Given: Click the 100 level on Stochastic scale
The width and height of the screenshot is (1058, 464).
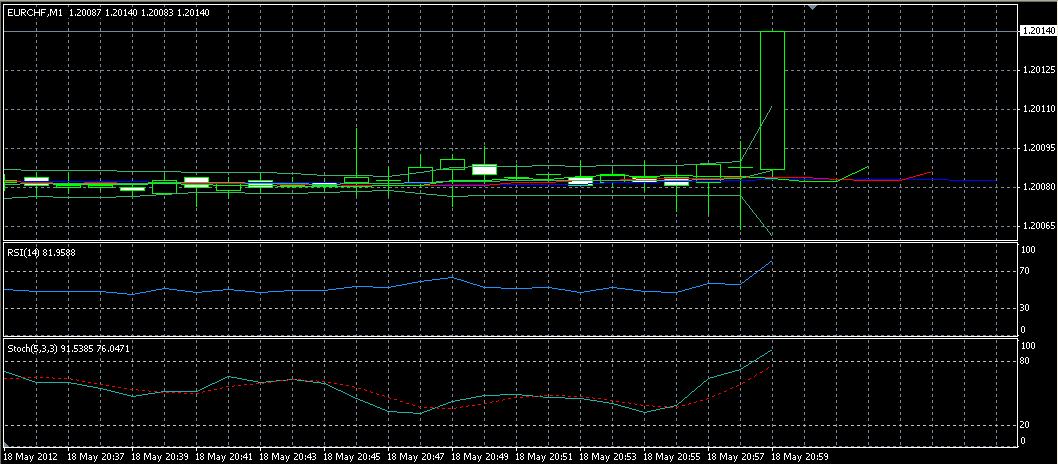Looking at the screenshot, I should [1030, 345].
